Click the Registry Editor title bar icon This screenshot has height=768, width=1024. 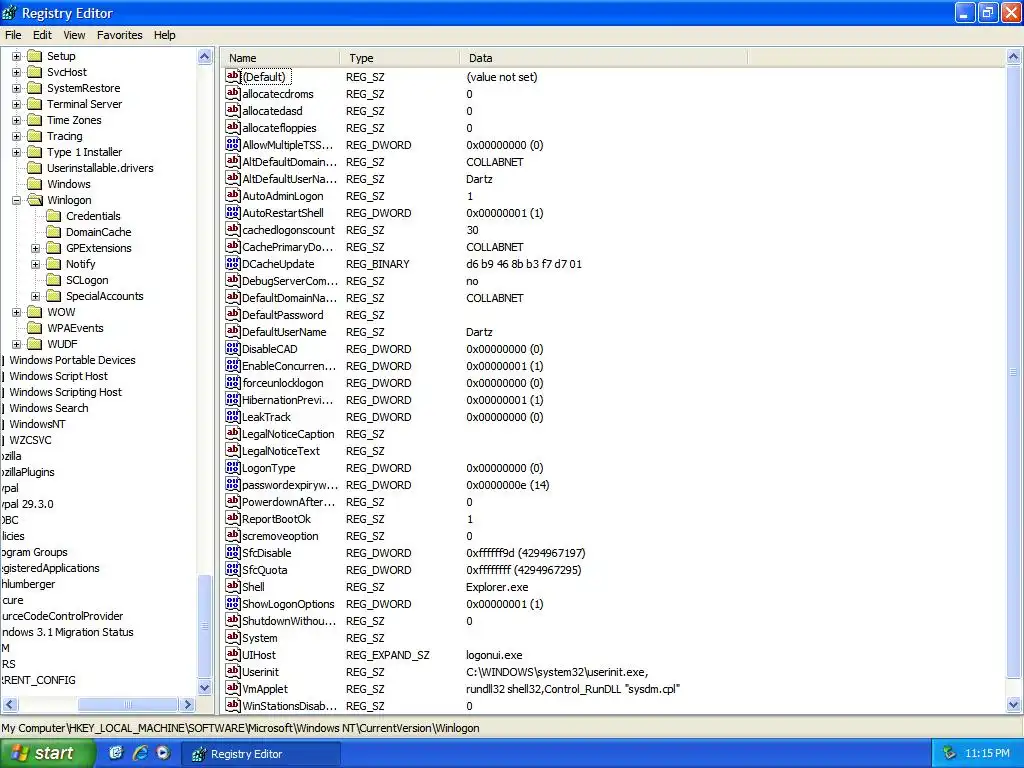[x=9, y=13]
